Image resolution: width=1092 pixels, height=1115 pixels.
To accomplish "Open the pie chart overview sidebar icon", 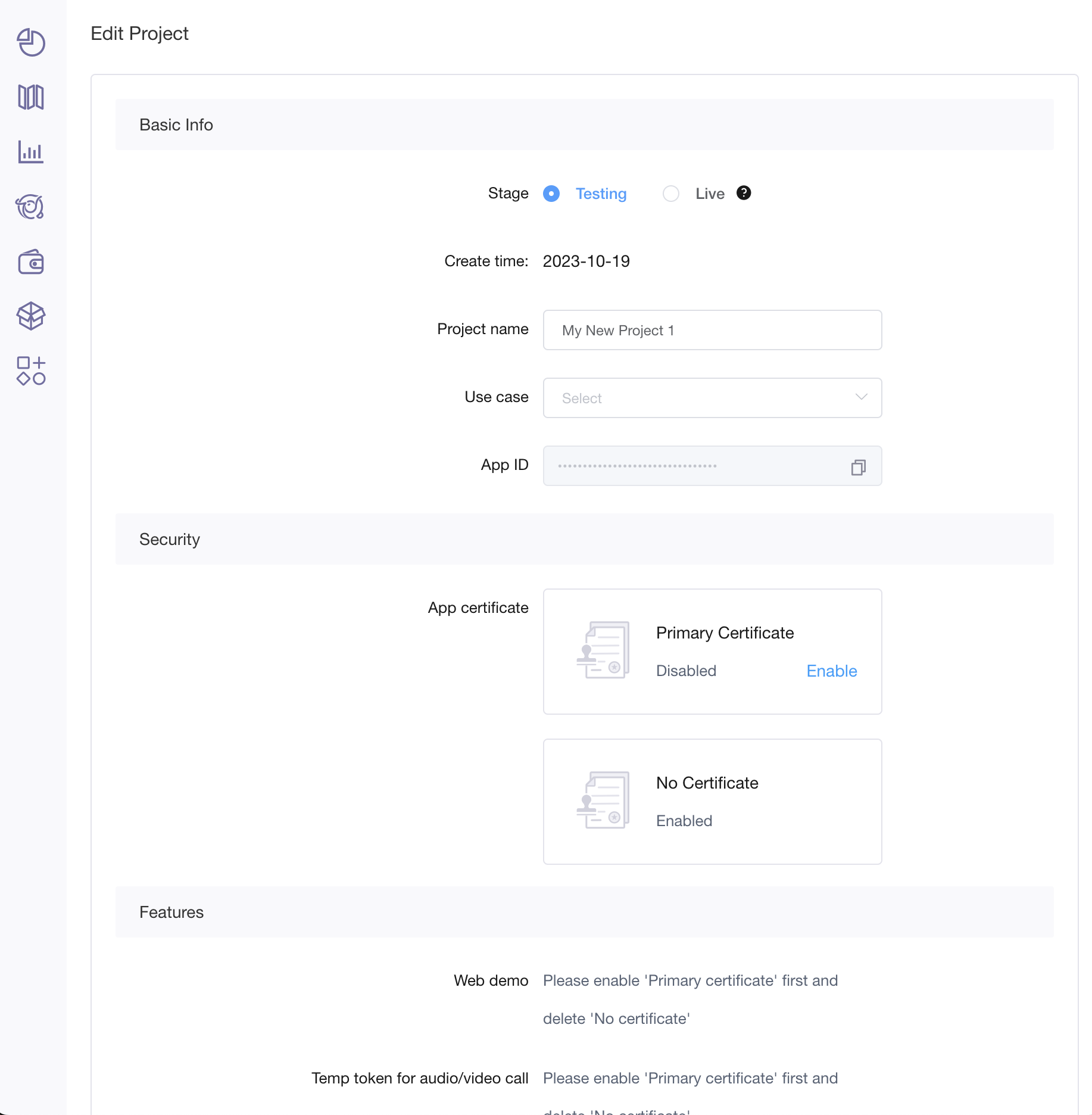I will point(31,42).
